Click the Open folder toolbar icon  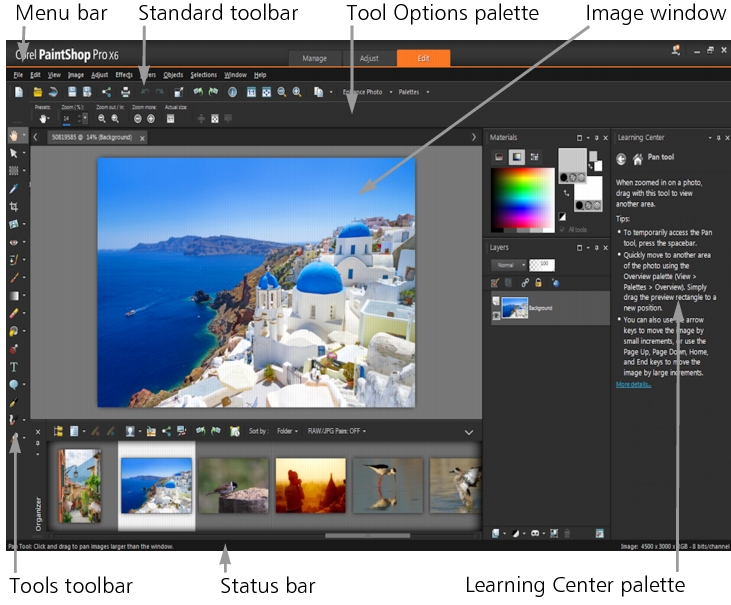(x=37, y=92)
